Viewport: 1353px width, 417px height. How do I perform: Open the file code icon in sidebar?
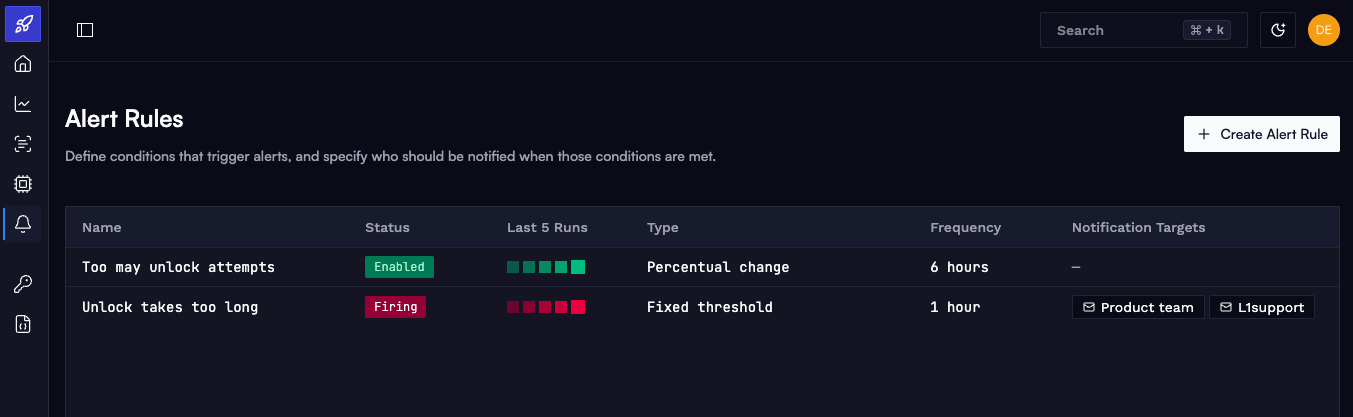pyautogui.click(x=23, y=325)
